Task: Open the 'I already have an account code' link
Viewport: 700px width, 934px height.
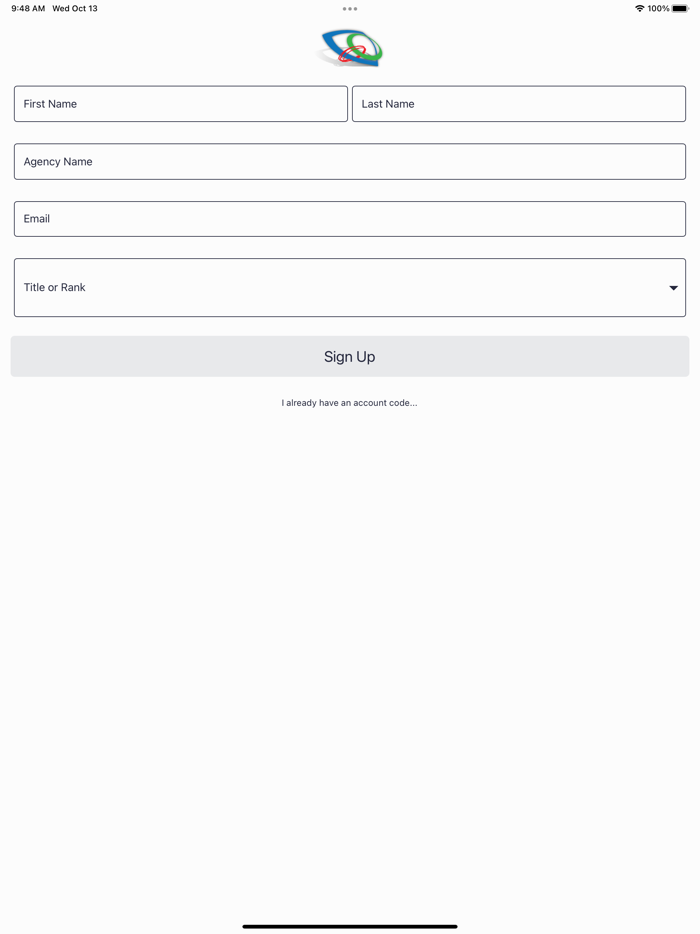Action: pos(350,403)
